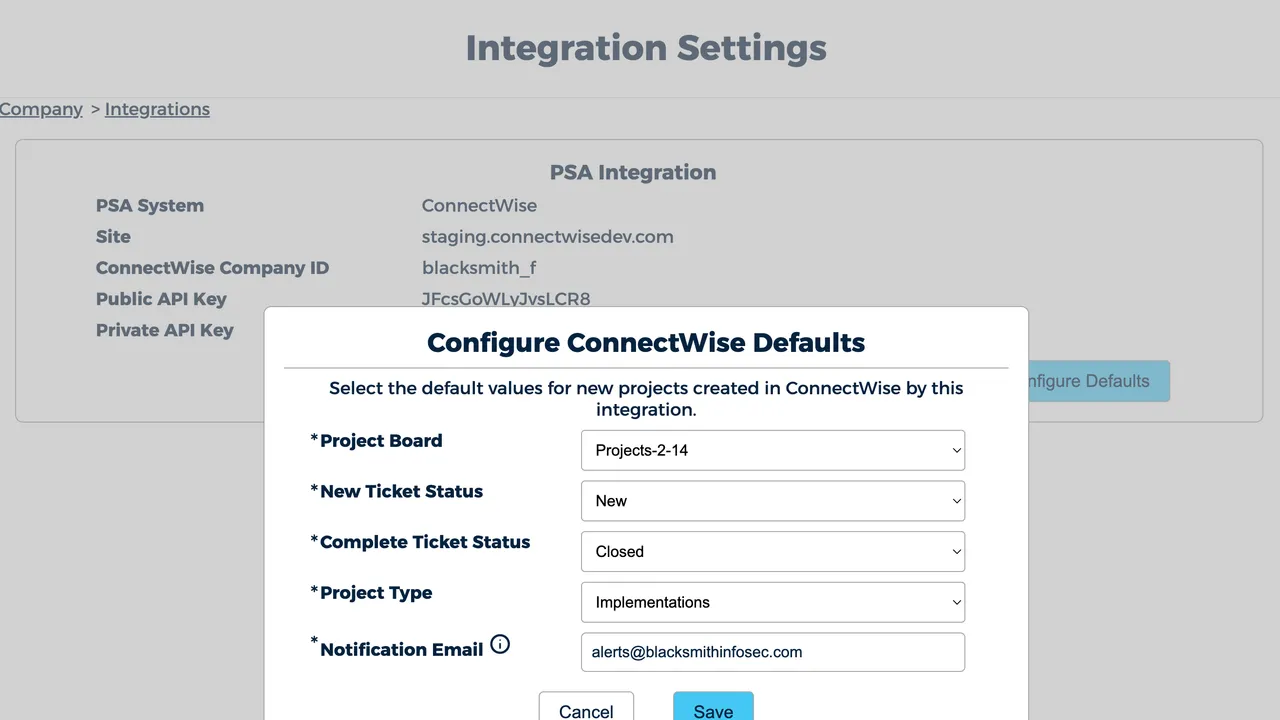The height and width of the screenshot is (720, 1280).
Task: Cancel the Configure ConnectWise Defaults dialog
Action: click(x=586, y=708)
